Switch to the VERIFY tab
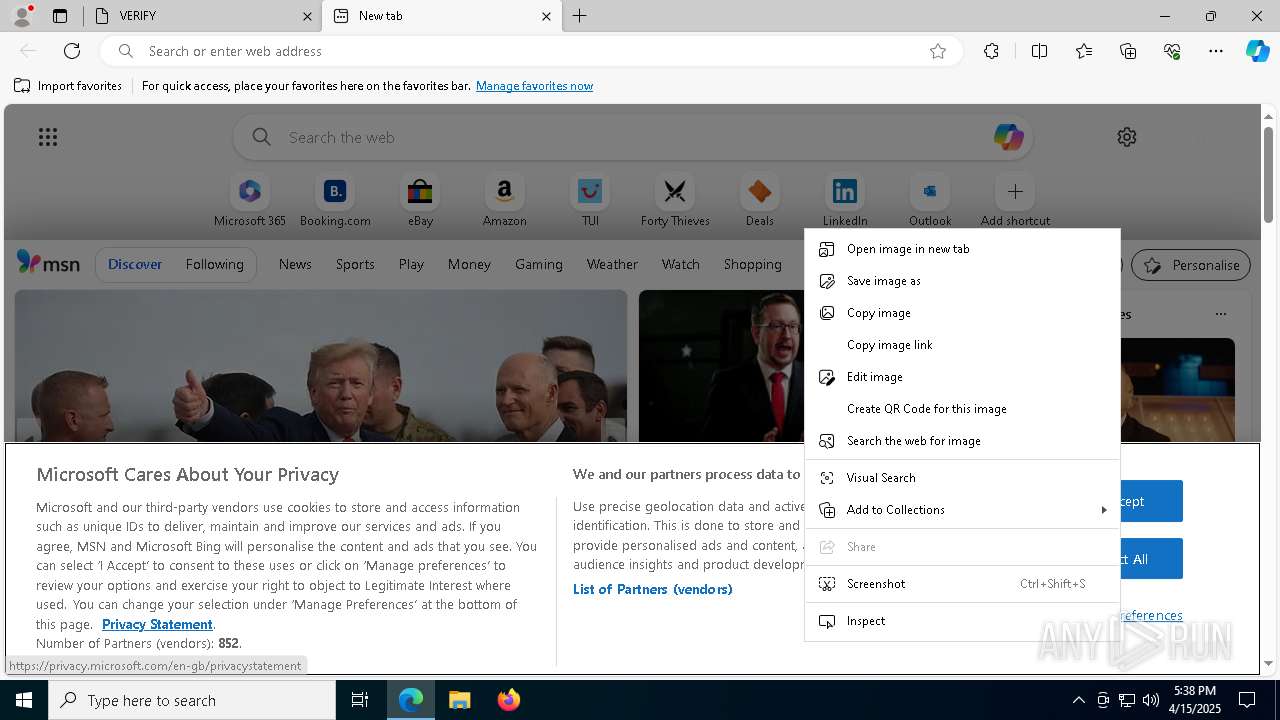This screenshot has width=1280, height=720. click(203, 16)
